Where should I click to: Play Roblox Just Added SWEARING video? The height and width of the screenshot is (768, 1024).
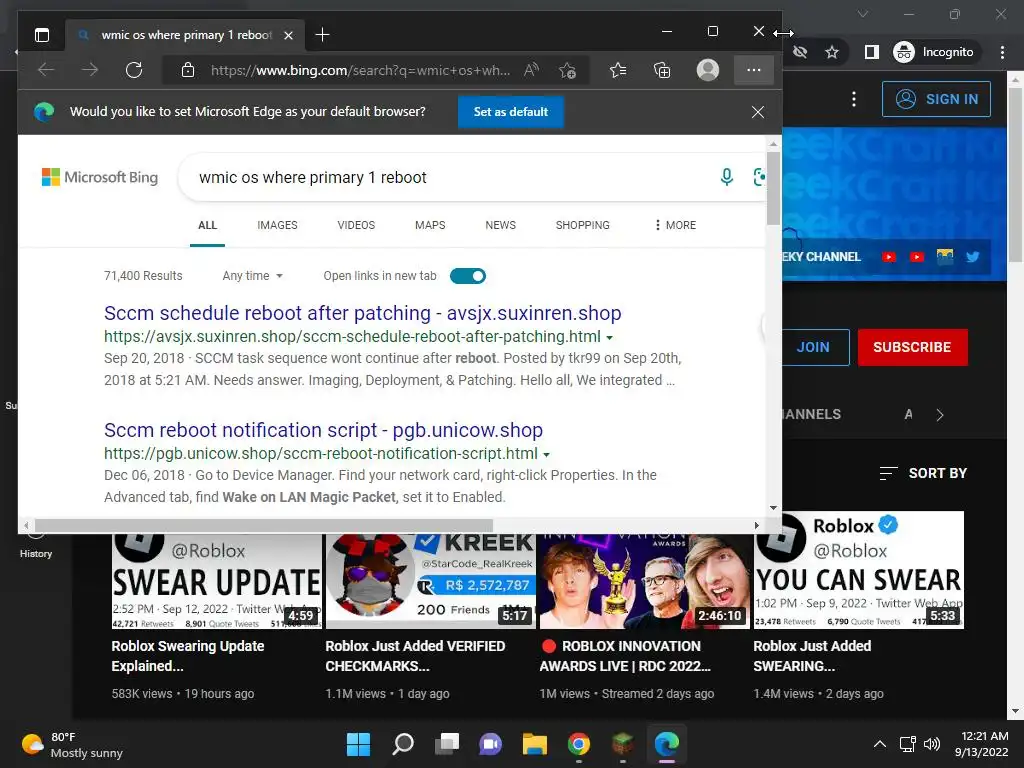[x=859, y=570]
